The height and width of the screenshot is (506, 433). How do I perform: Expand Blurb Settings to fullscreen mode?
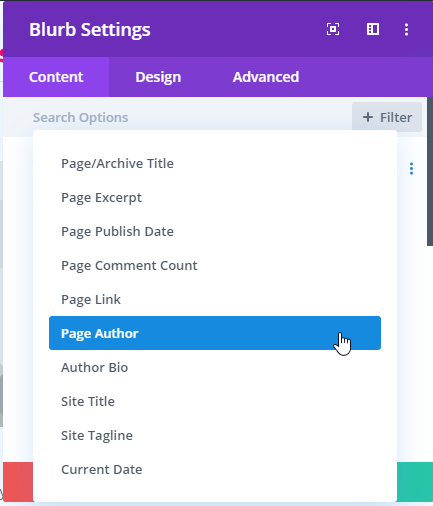pos(333,29)
